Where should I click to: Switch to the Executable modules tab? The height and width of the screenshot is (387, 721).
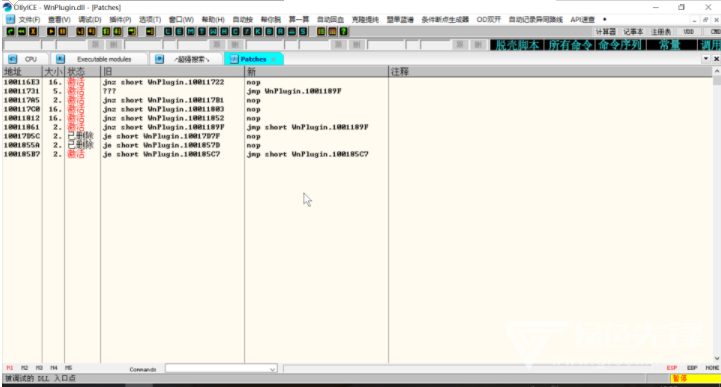[99, 59]
